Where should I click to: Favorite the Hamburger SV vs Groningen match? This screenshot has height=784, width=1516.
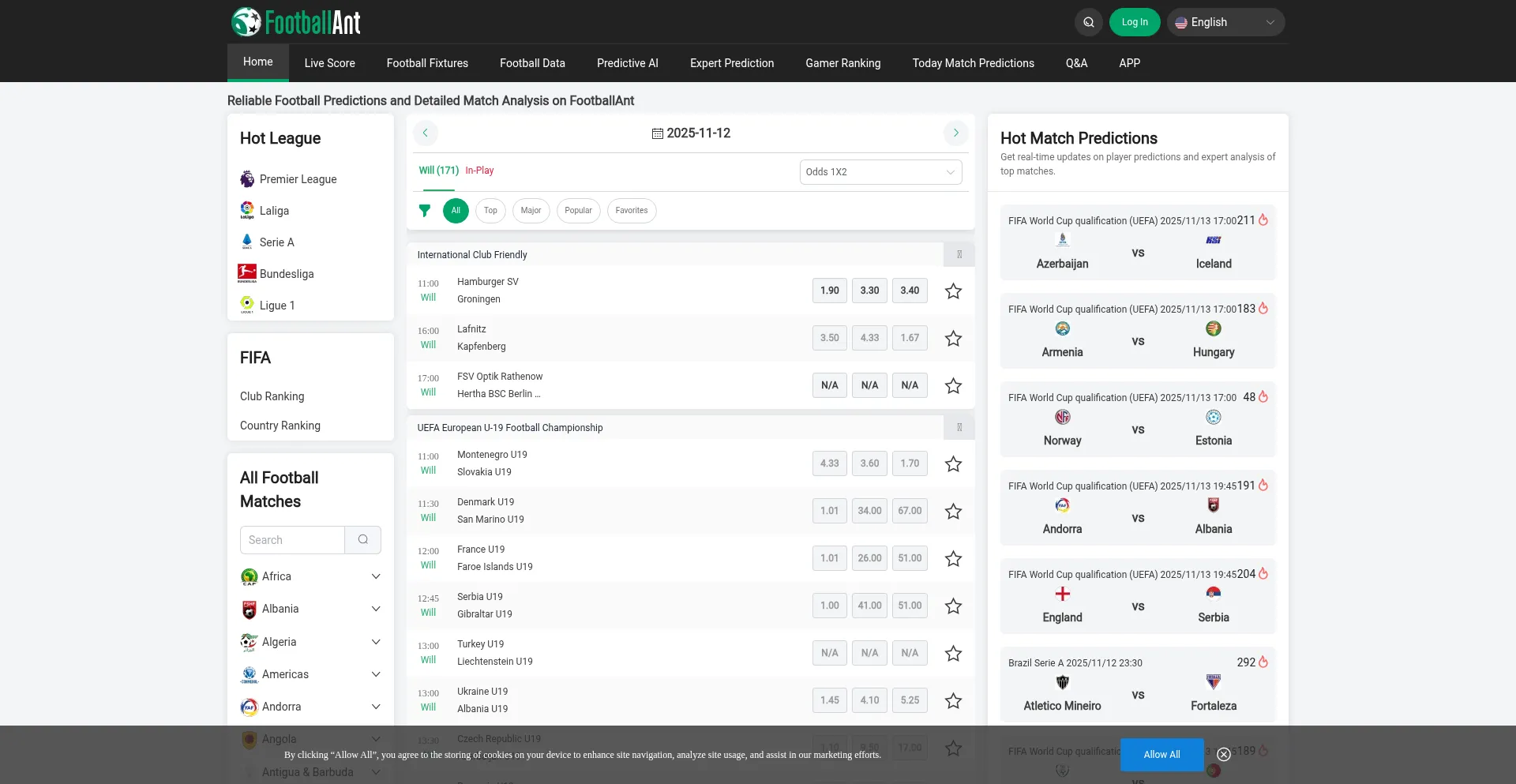coord(953,291)
